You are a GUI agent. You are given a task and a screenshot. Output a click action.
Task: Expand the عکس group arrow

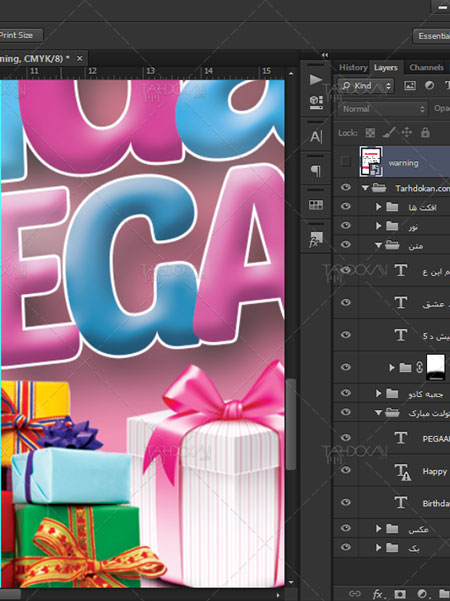(379, 529)
